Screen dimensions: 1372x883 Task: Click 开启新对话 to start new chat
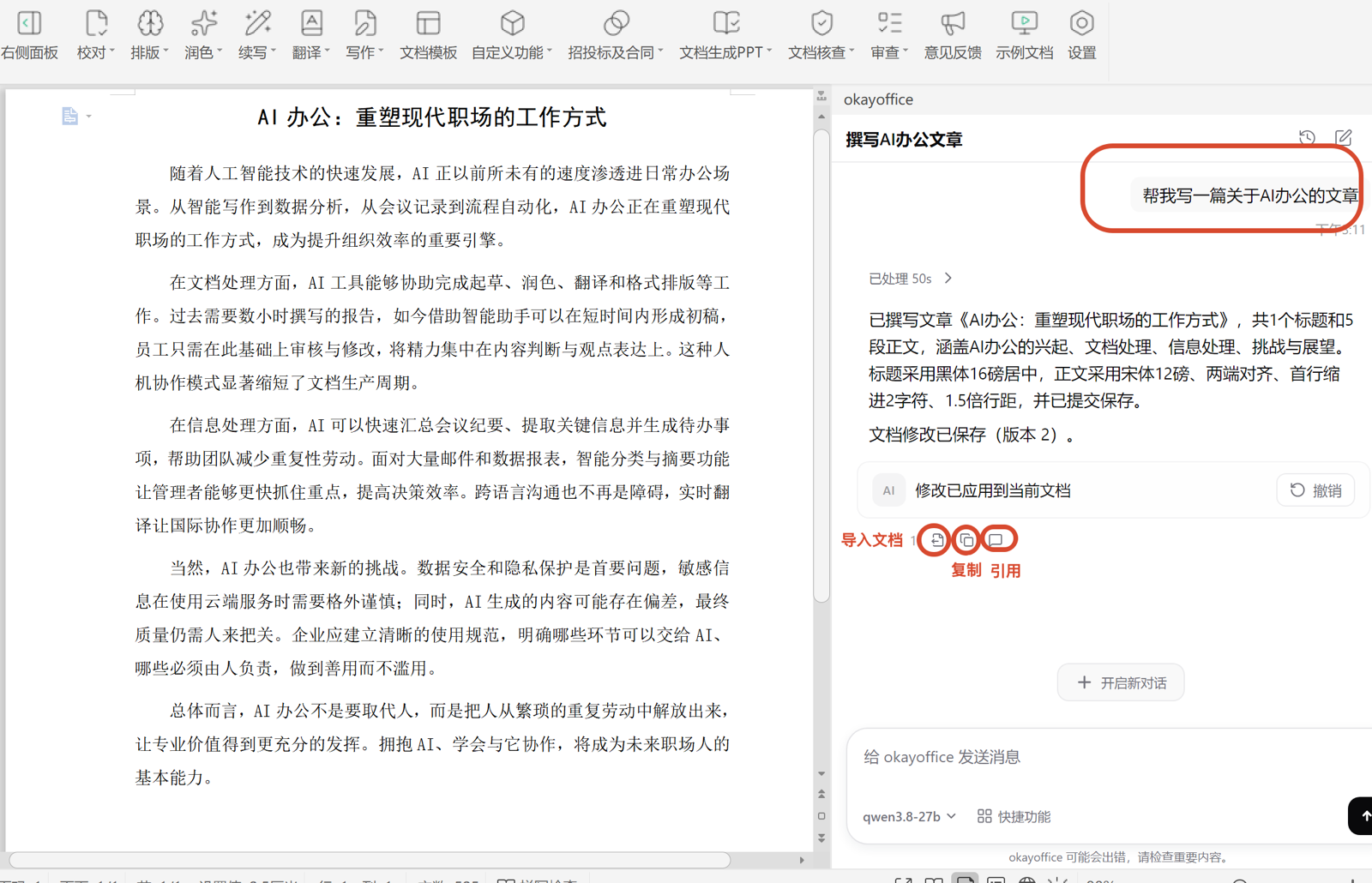1121,682
